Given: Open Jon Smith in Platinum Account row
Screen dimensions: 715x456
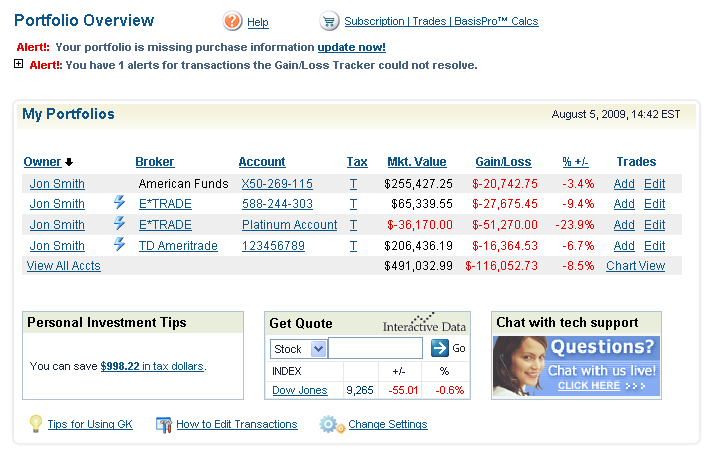Looking at the screenshot, I should coord(57,225).
